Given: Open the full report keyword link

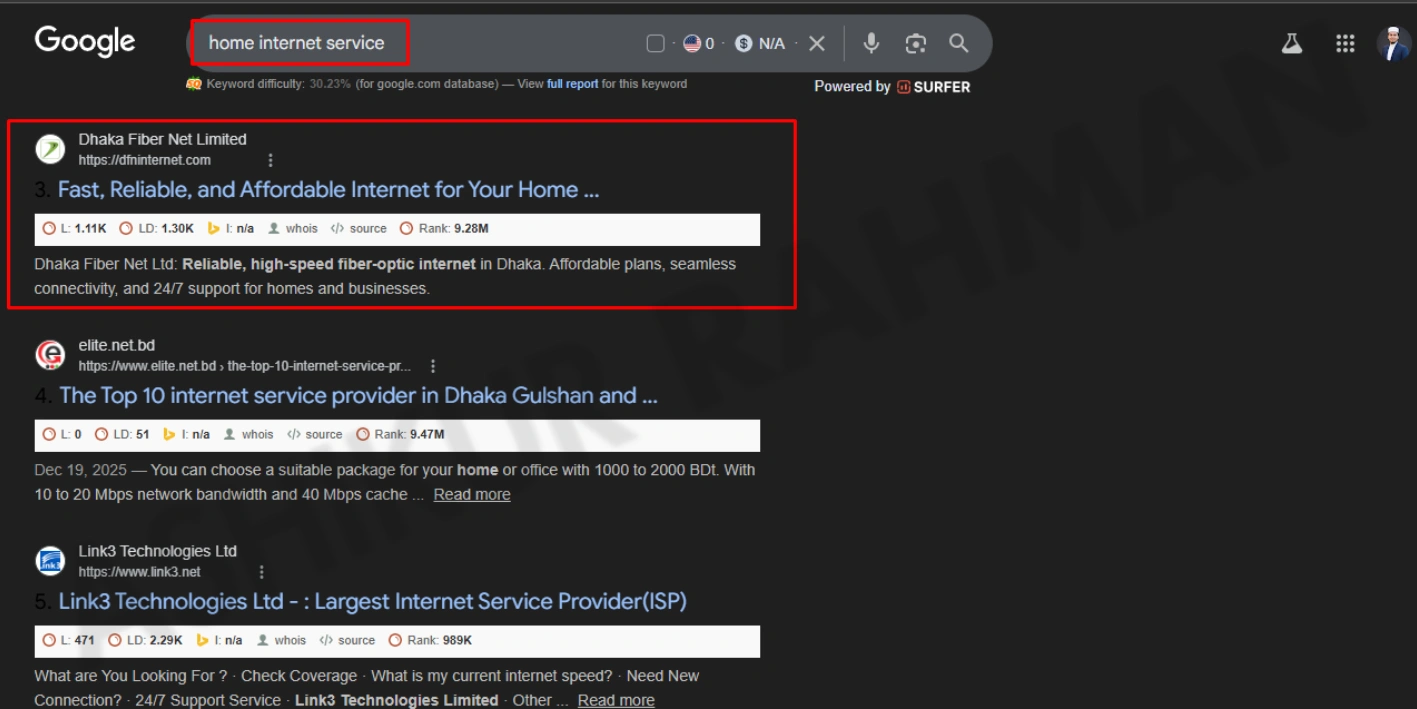Looking at the screenshot, I should 572,84.
